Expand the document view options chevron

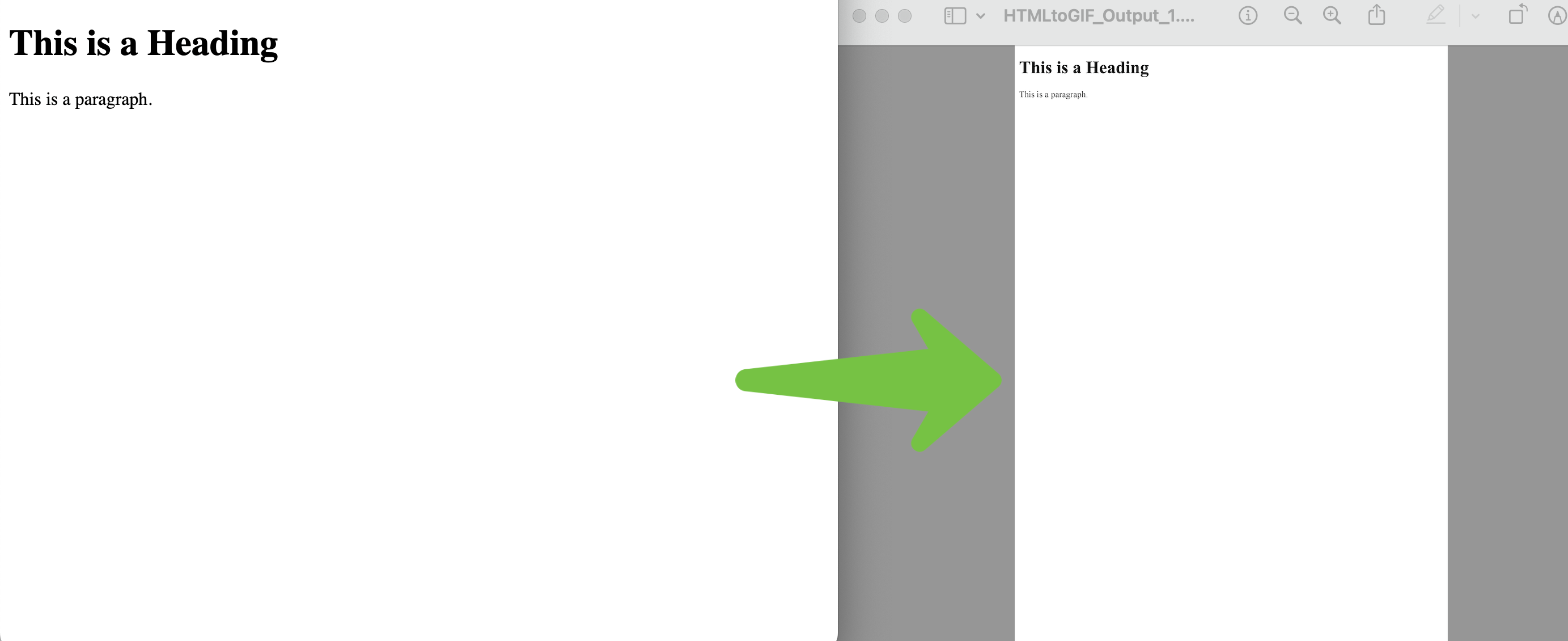(981, 16)
